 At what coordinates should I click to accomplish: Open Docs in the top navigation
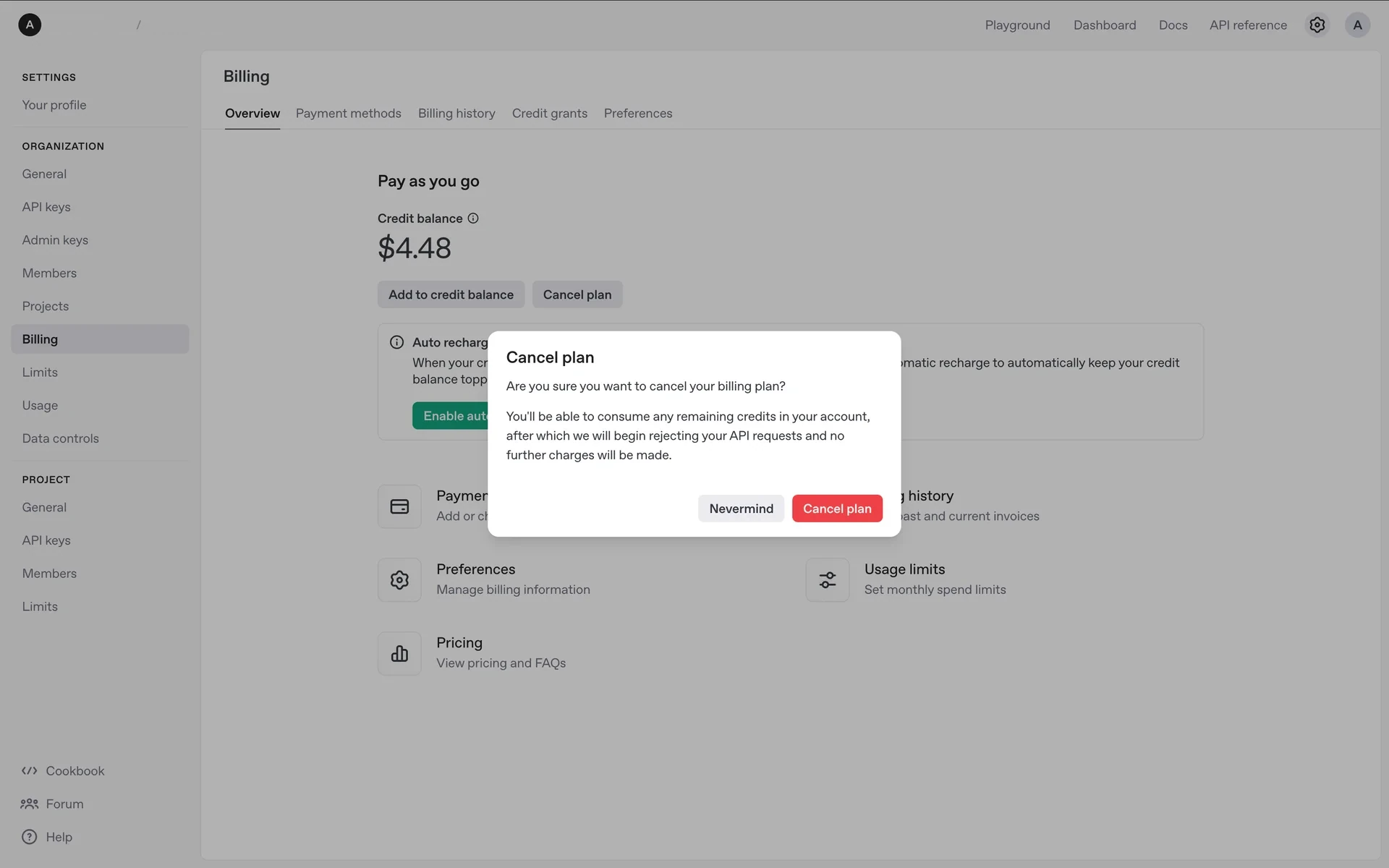(x=1173, y=25)
